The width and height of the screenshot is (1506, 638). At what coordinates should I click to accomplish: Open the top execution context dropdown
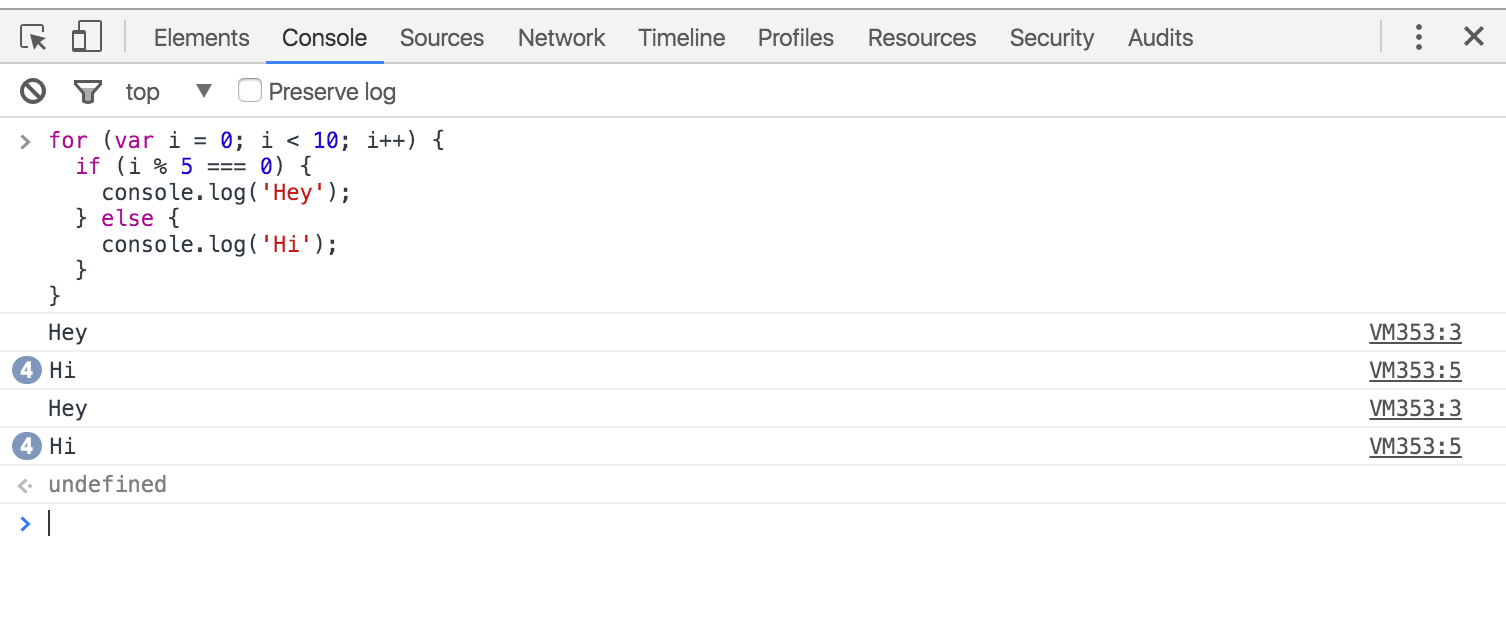tap(169, 92)
